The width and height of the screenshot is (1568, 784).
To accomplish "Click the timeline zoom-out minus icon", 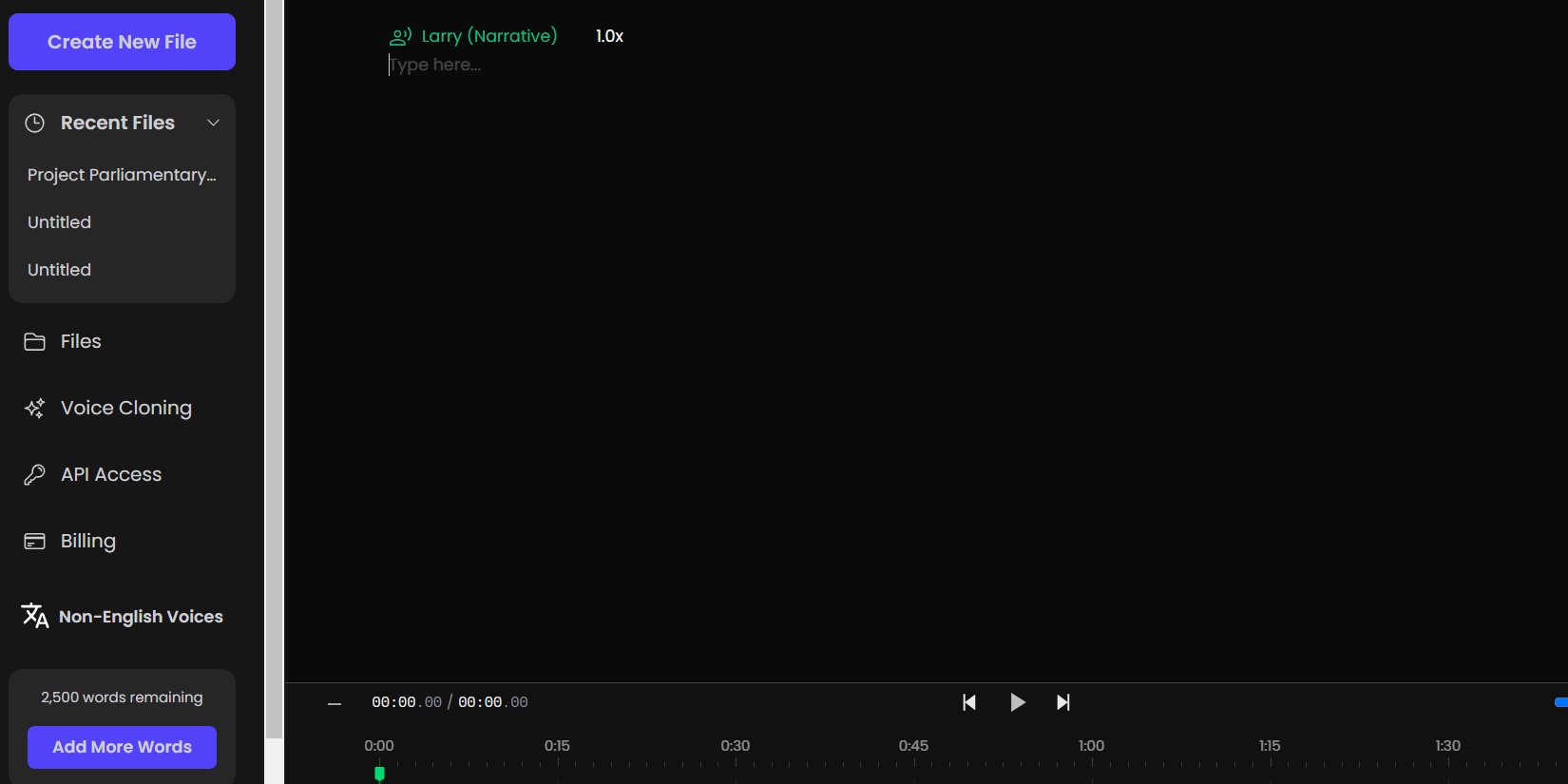I will pos(335,704).
